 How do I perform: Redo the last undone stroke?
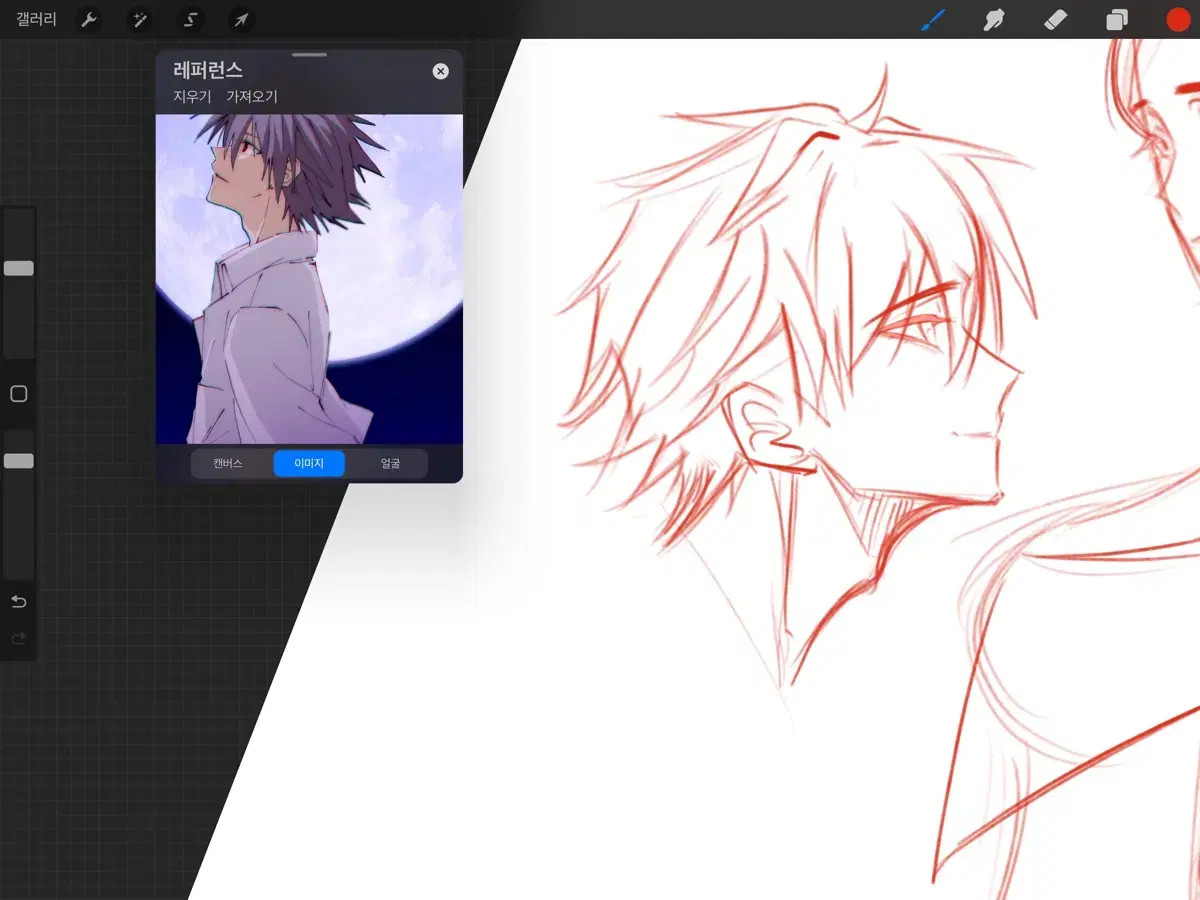[x=18, y=638]
